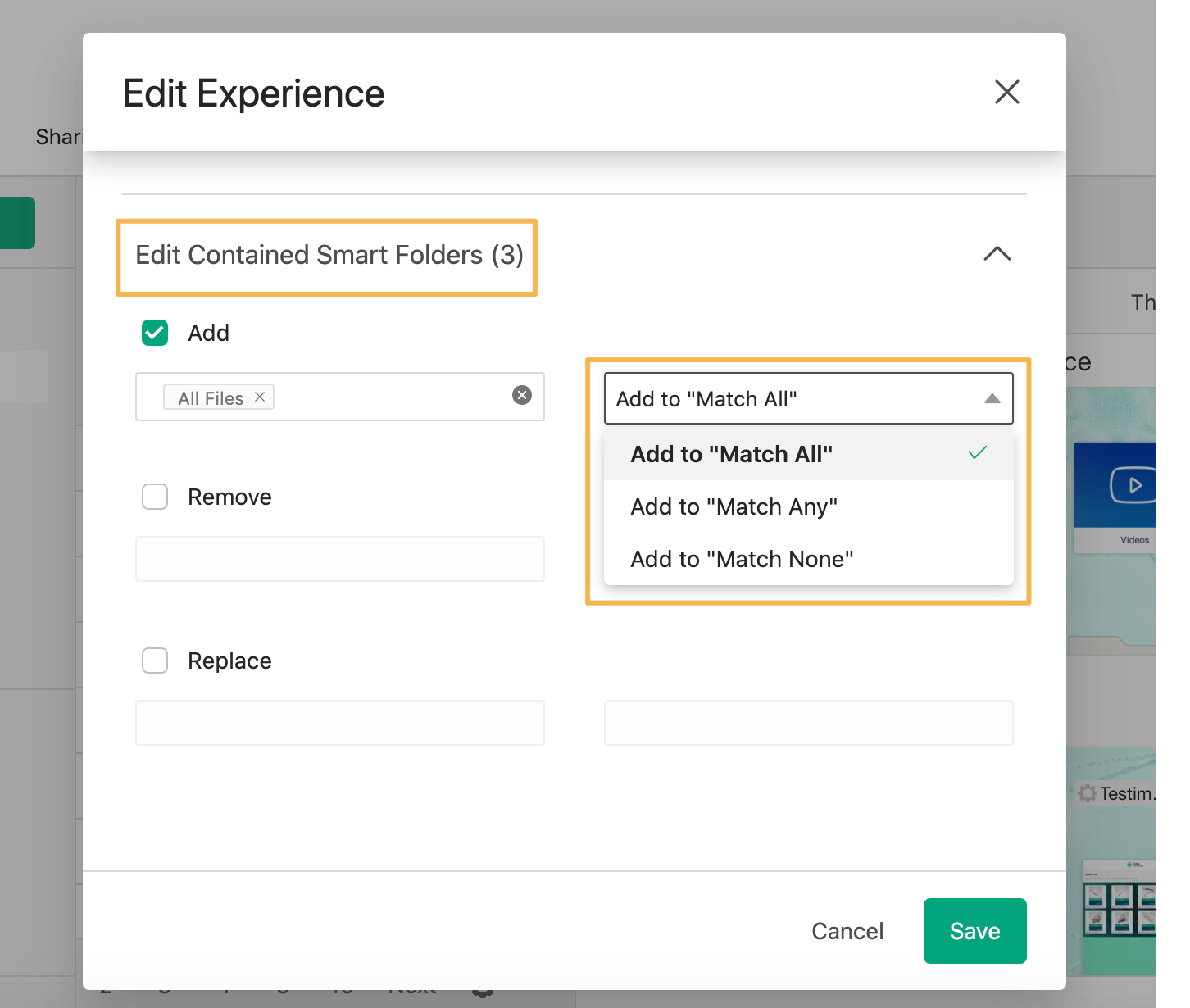The width and height of the screenshot is (1190, 1008).
Task: Select Add to "Match All" option
Action: pos(809,454)
